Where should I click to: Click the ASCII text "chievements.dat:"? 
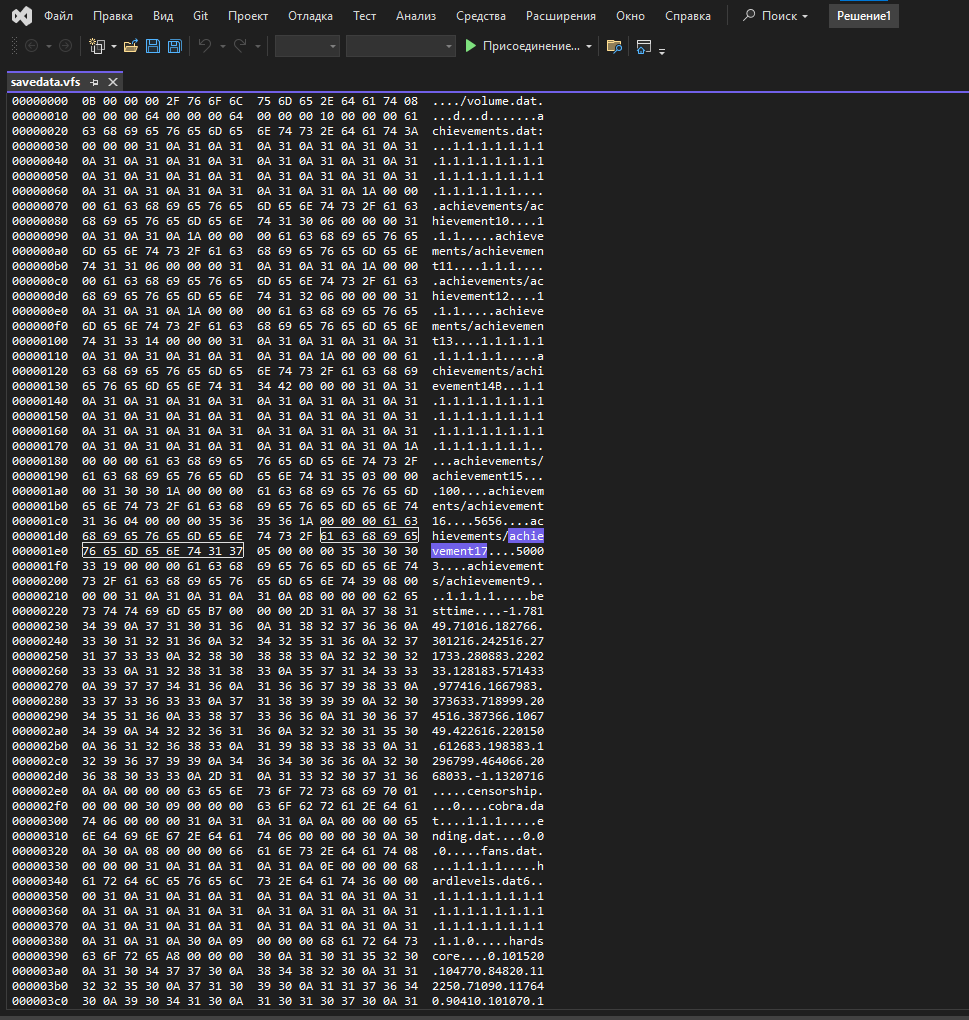(488, 131)
